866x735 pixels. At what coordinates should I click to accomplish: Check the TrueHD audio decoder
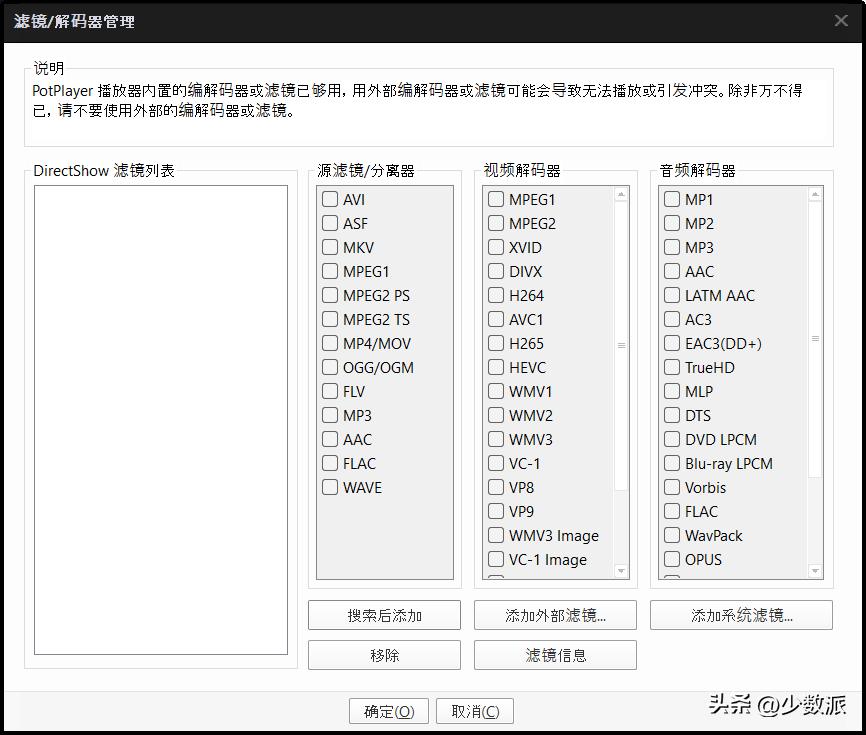coord(671,367)
